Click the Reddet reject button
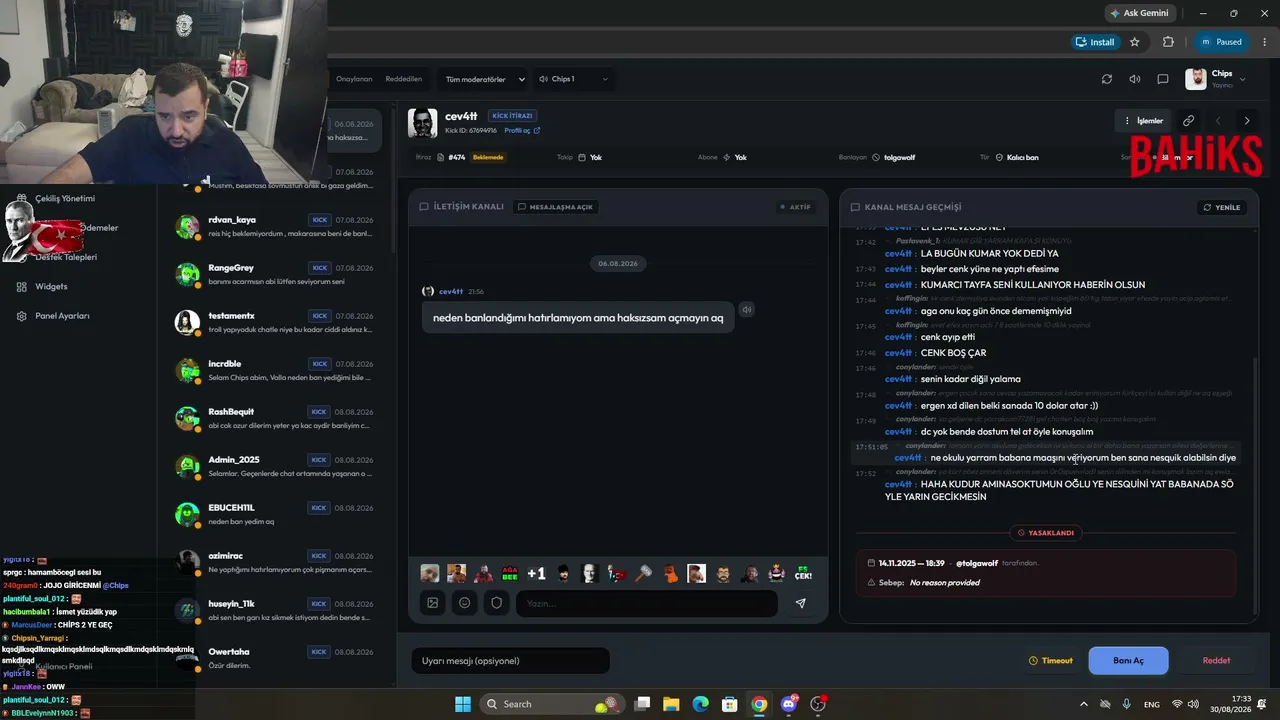This screenshot has height=720, width=1280. coord(1216,660)
